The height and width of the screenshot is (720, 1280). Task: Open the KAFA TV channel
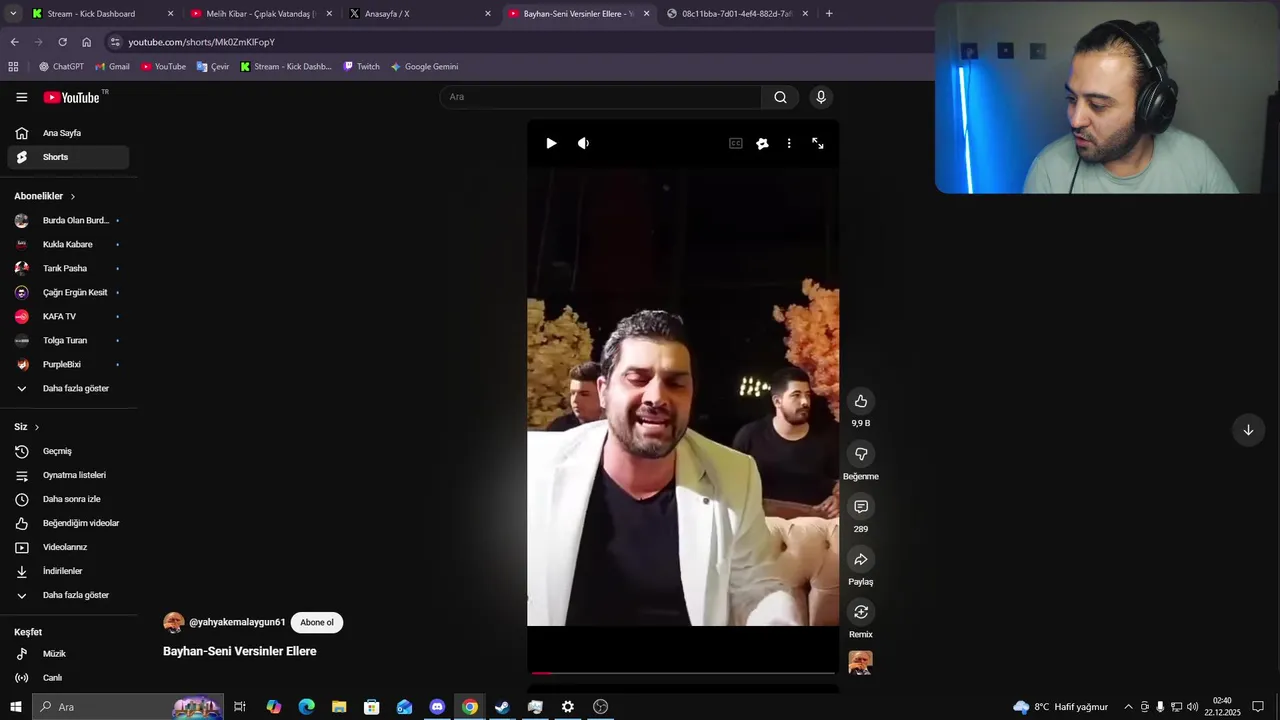point(68,316)
